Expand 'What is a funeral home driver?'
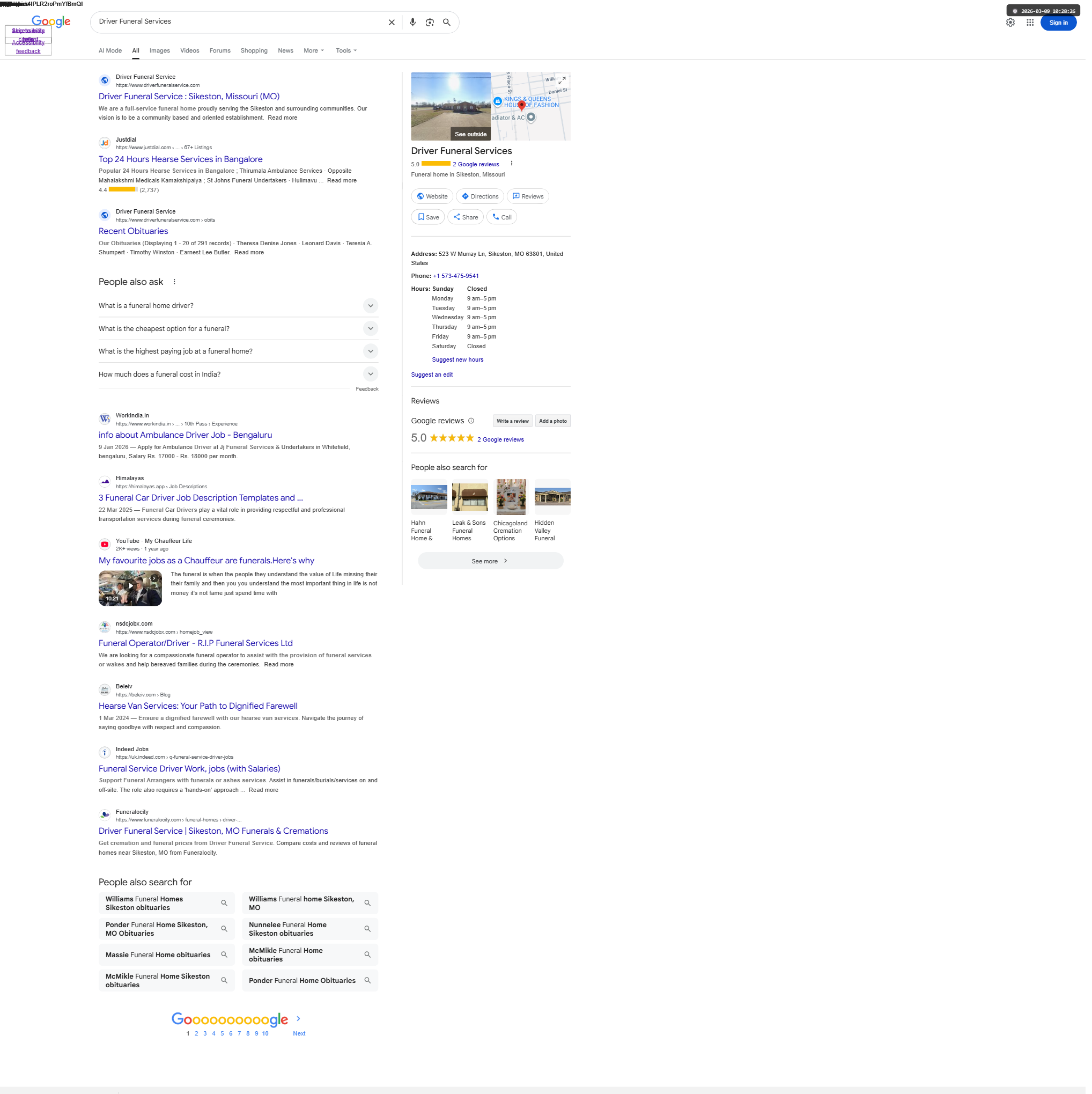Screen dimensions: 1092x1094 tap(372, 307)
